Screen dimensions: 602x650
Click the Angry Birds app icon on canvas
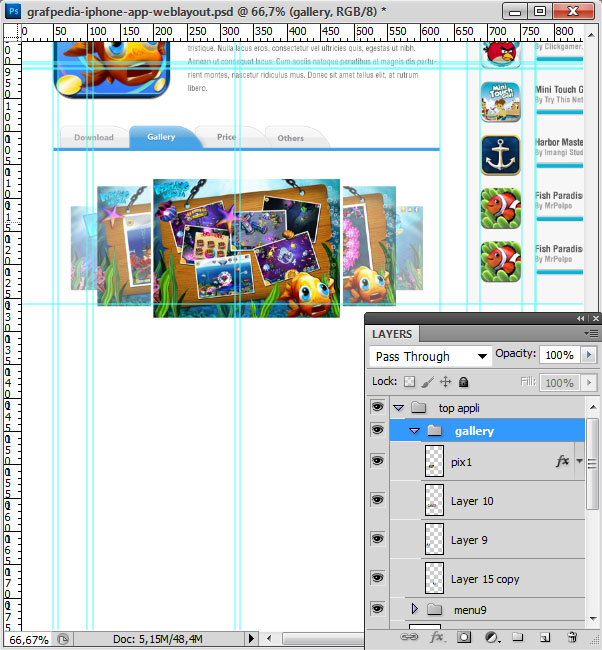501,54
